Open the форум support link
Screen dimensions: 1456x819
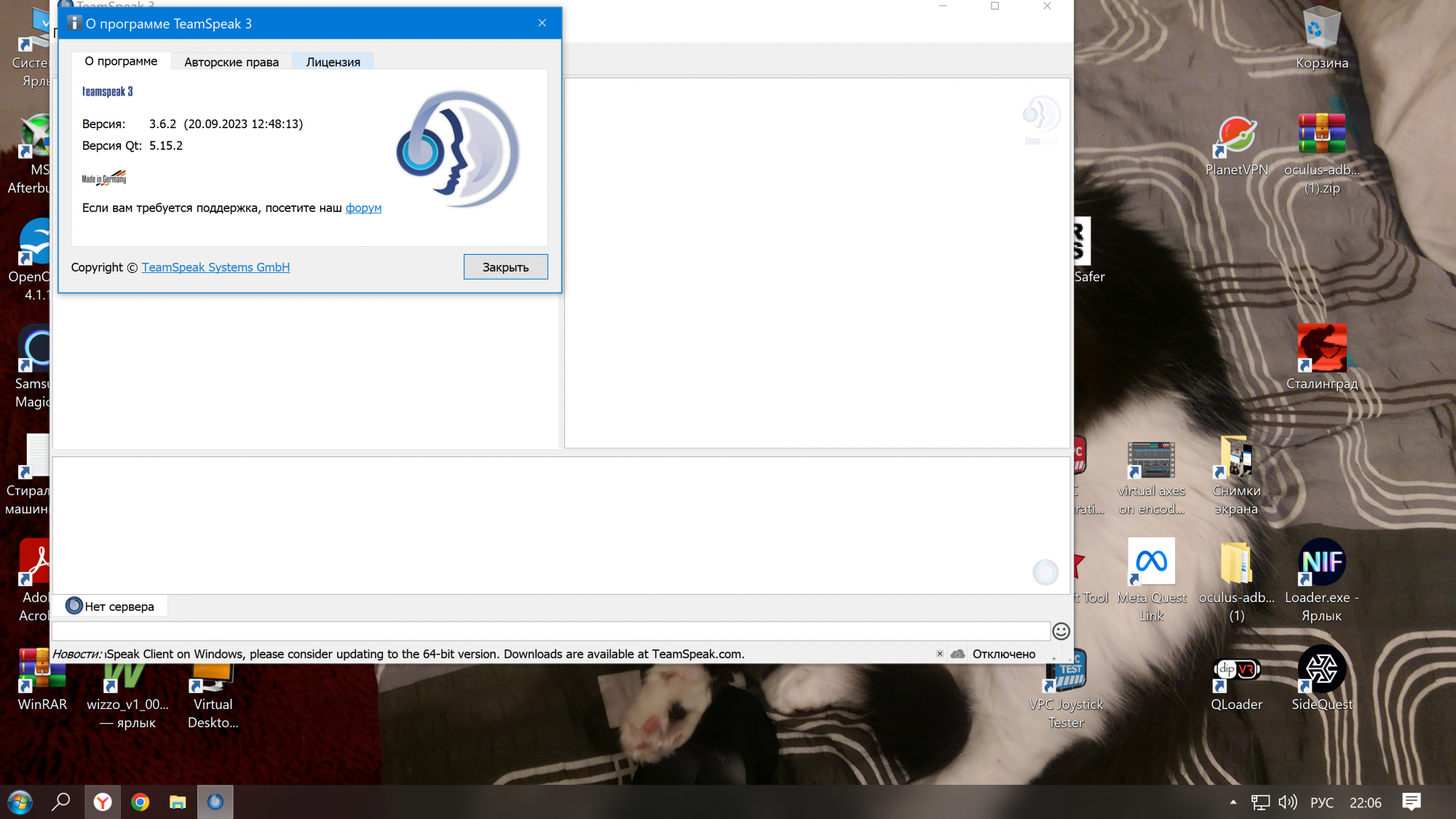click(363, 208)
